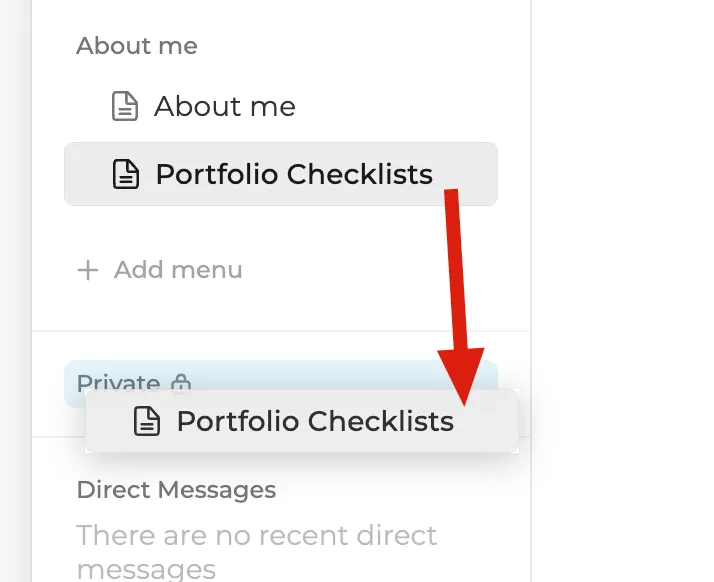Click the plus icon beside Add menu
The width and height of the screenshot is (714, 582).
coord(88,270)
